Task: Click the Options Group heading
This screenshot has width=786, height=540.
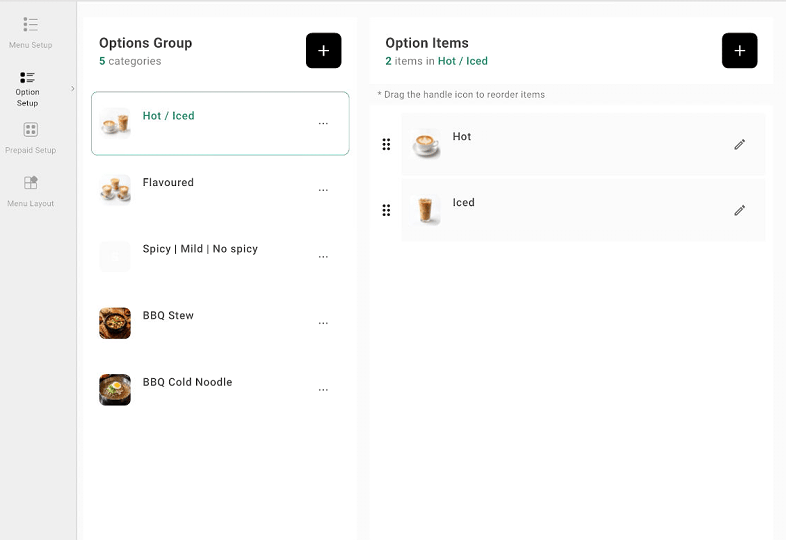Action: pyautogui.click(x=145, y=43)
